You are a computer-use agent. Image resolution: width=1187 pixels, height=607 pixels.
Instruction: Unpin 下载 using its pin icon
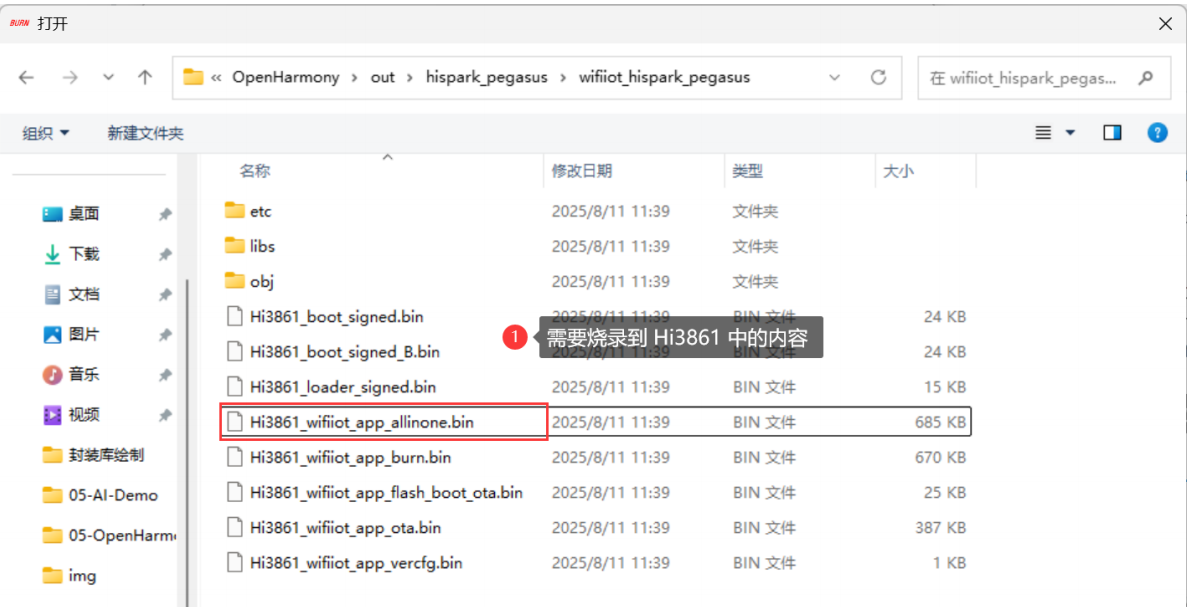click(164, 255)
